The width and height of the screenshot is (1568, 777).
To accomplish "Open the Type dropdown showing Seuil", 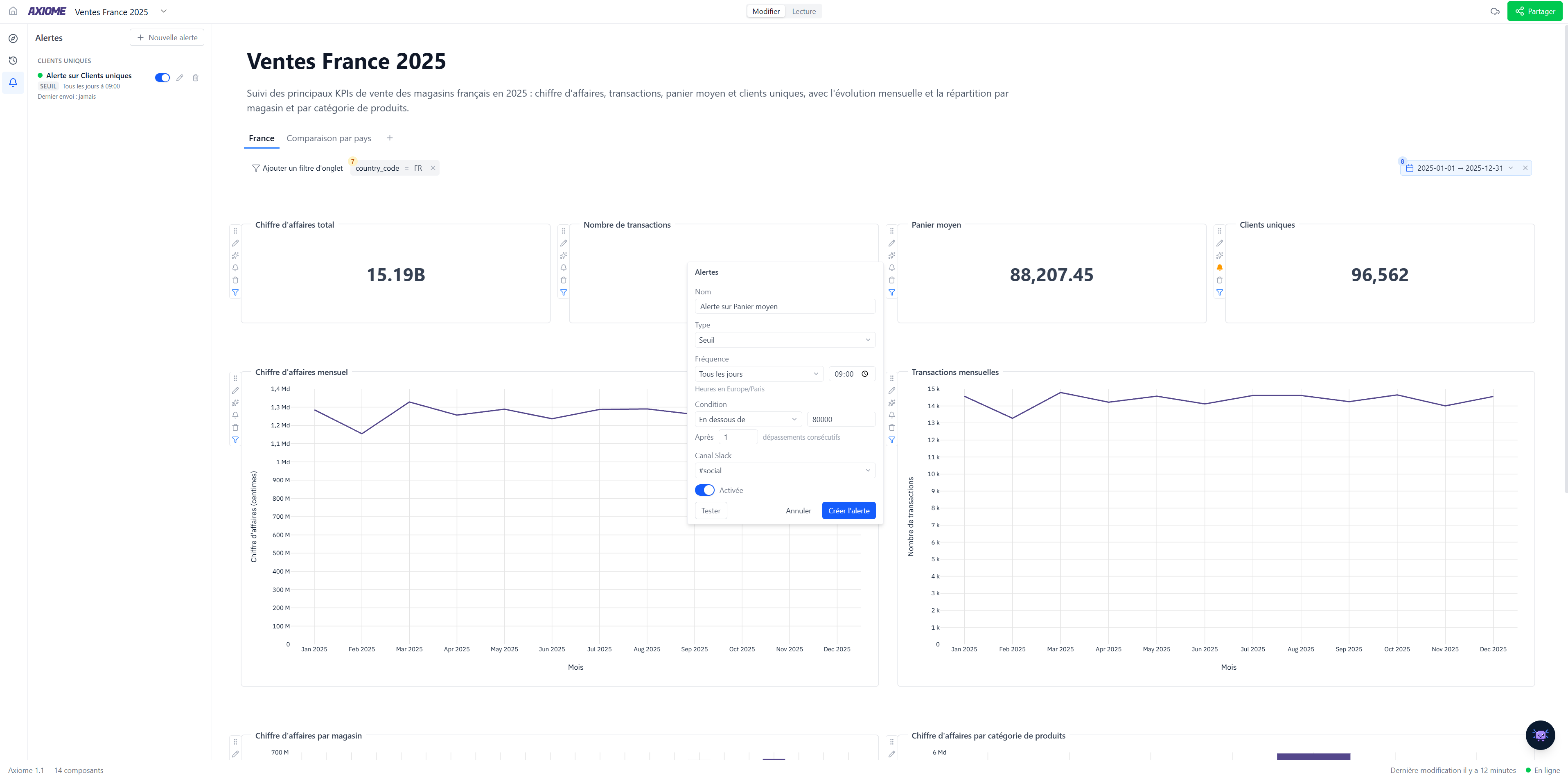I will pos(785,340).
